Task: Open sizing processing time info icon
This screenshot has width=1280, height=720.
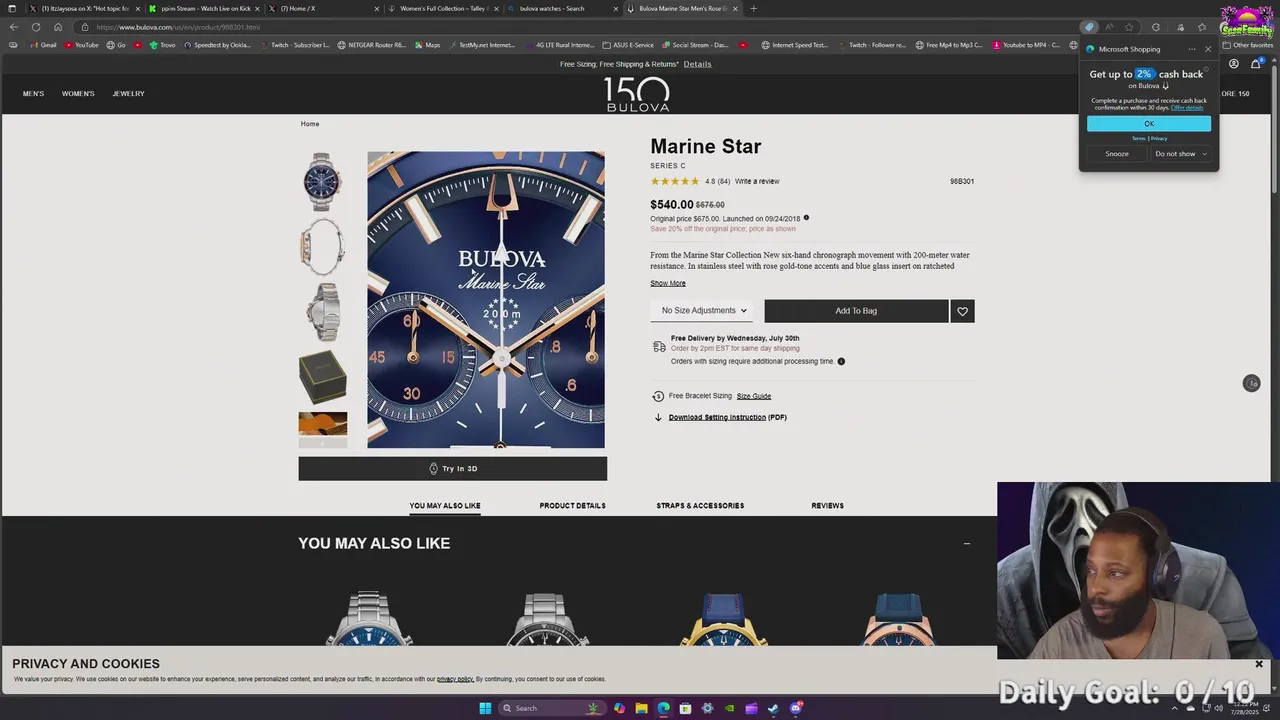Action: 841,361
